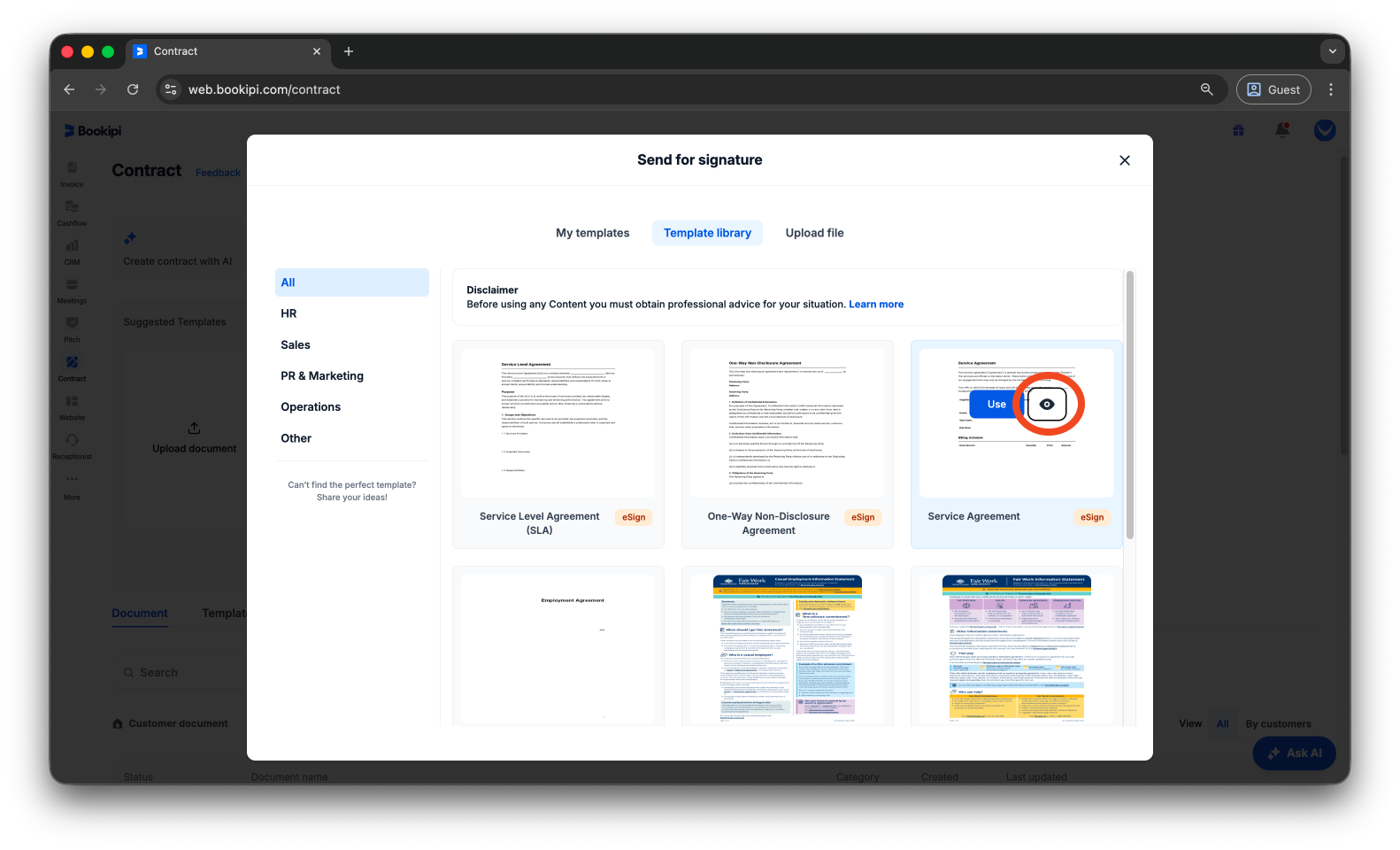The image size is (1400, 850).
Task: Go back in browser
Action: point(69,89)
